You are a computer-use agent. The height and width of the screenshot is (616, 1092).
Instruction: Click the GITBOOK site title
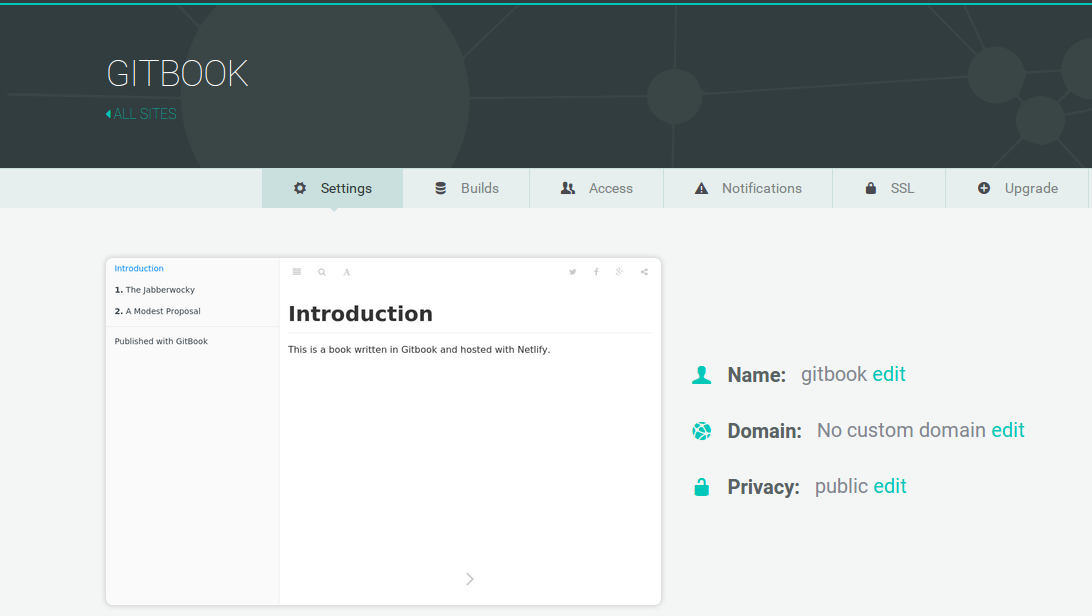(178, 74)
